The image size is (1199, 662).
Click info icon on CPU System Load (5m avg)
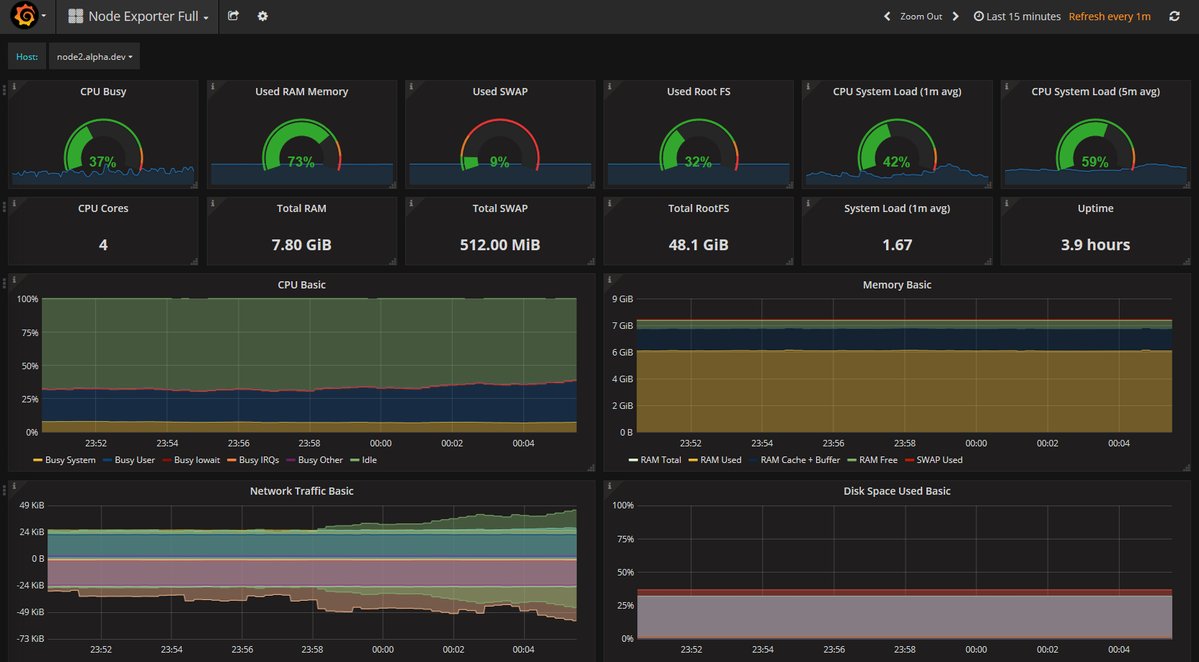coord(1006,86)
